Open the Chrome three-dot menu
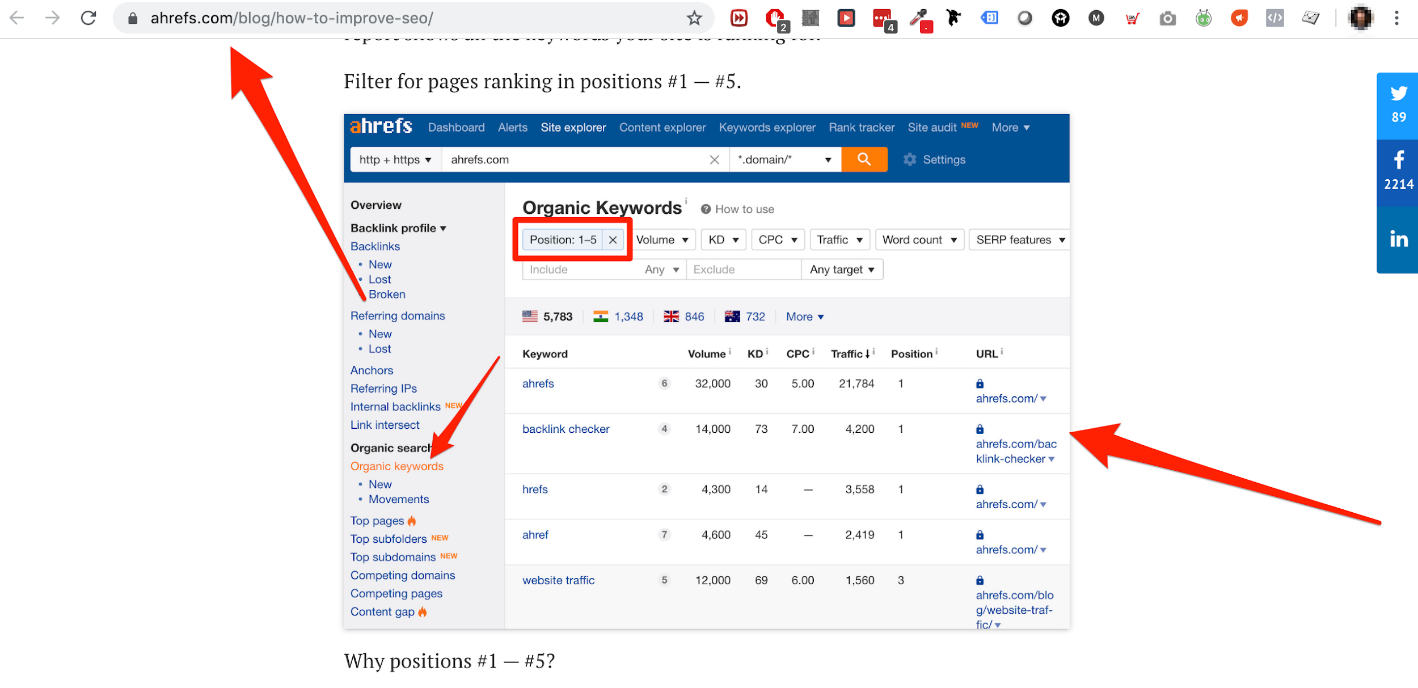This screenshot has height=688, width=1418. coord(1395,18)
